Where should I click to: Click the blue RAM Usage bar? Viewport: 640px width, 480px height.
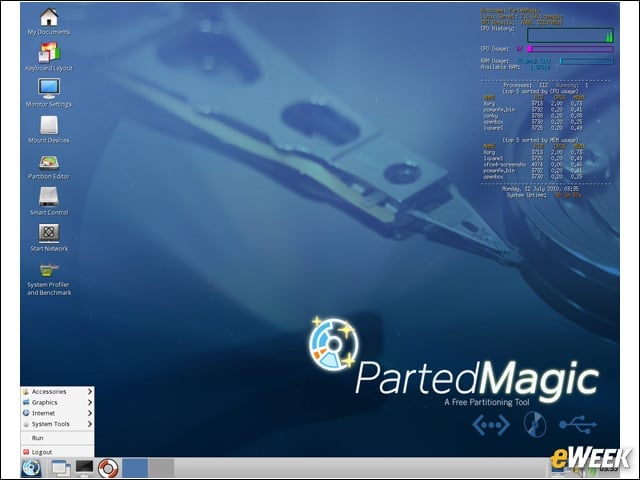pos(587,61)
